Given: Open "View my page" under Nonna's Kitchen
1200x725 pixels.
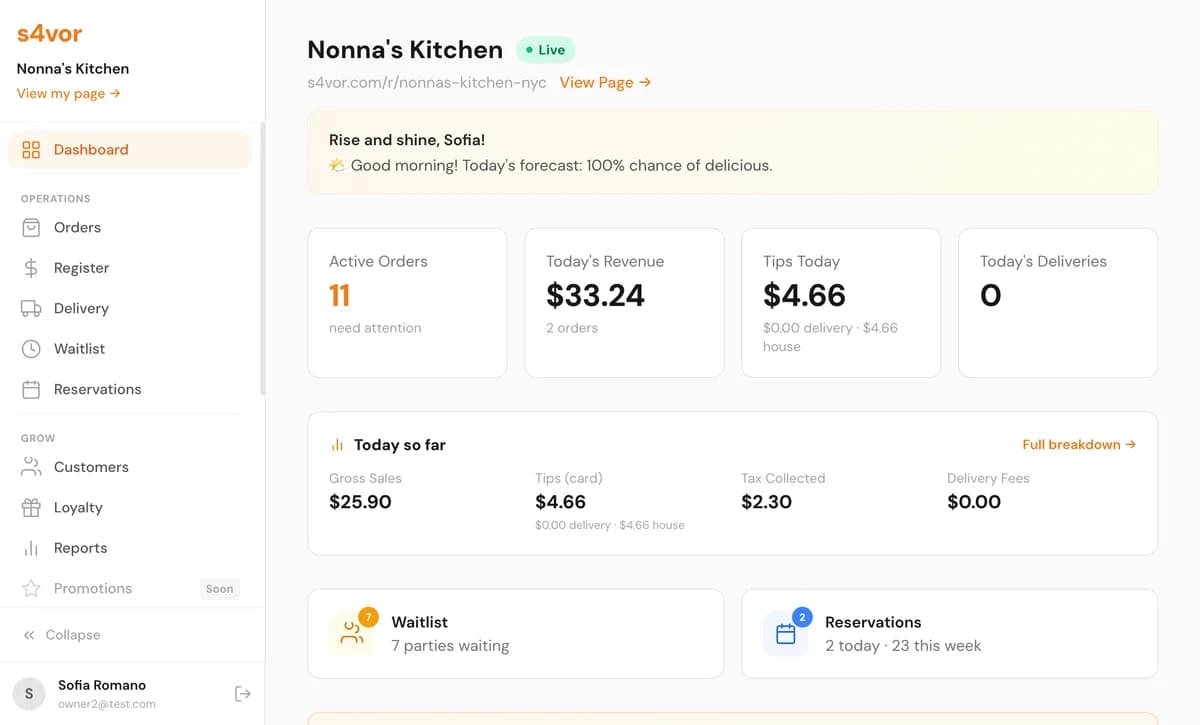Looking at the screenshot, I should [60, 93].
